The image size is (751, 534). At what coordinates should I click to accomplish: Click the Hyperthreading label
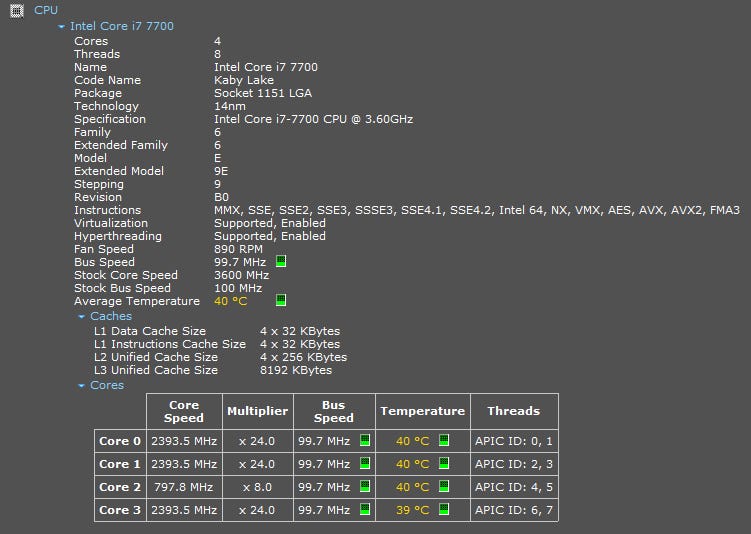click(118, 236)
